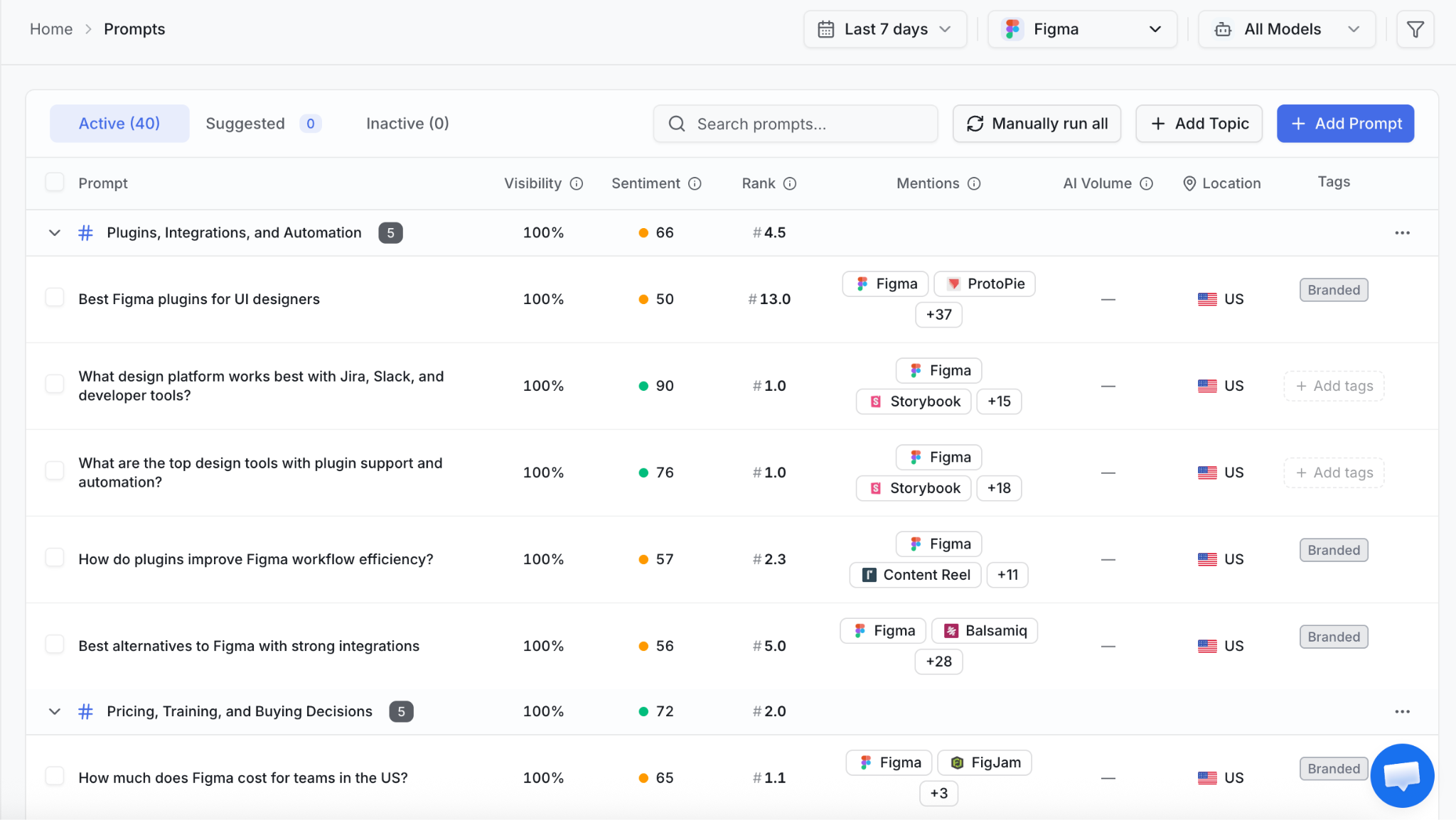Viewport: 1456px width, 820px height.
Task: Collapse the Pricing, Training, and Buying Decisions topic
Action: (55, 711)
